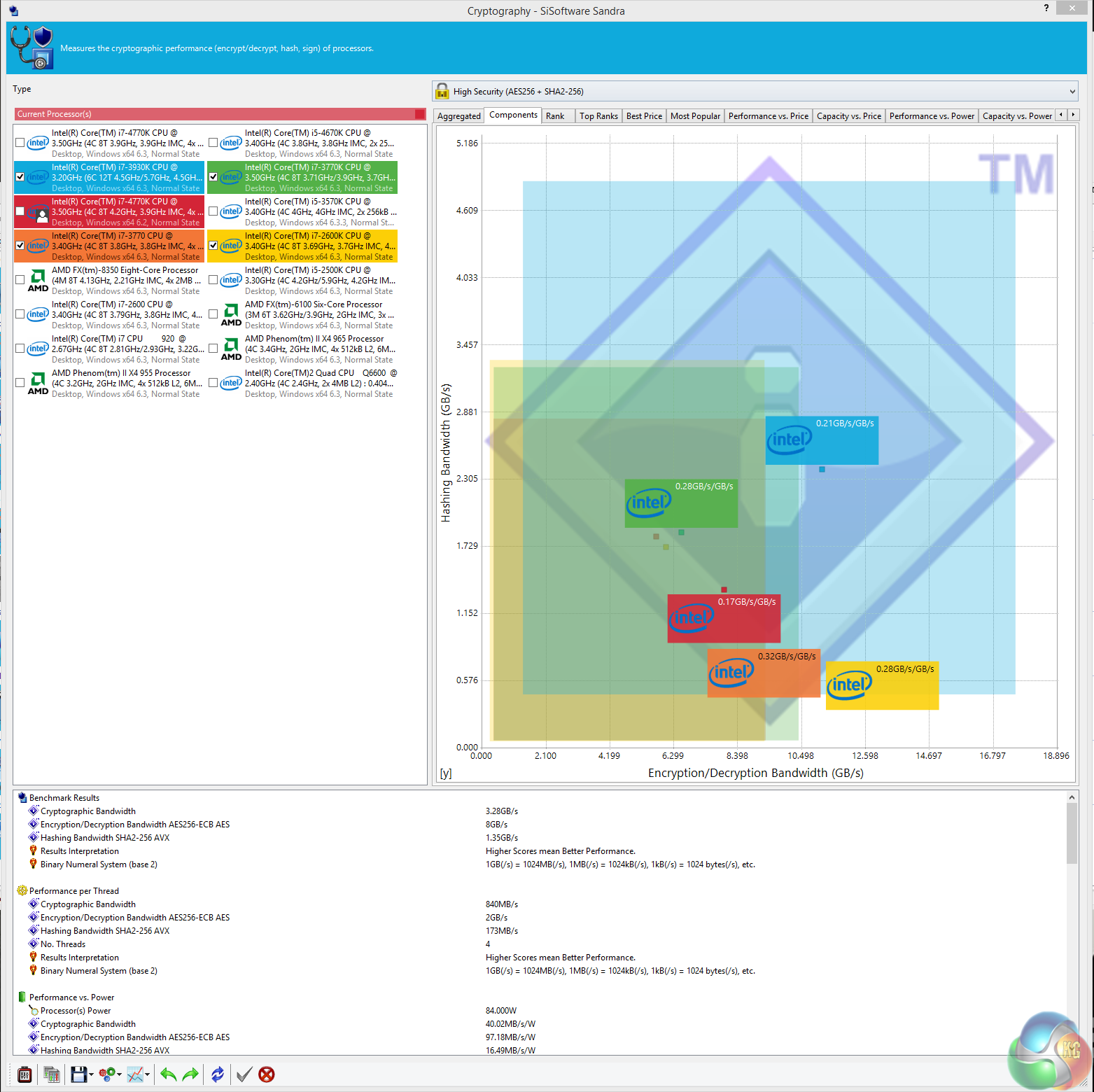
Task: Click the Intel logo beside Core i7 920
Action: (x=38, y=349)
